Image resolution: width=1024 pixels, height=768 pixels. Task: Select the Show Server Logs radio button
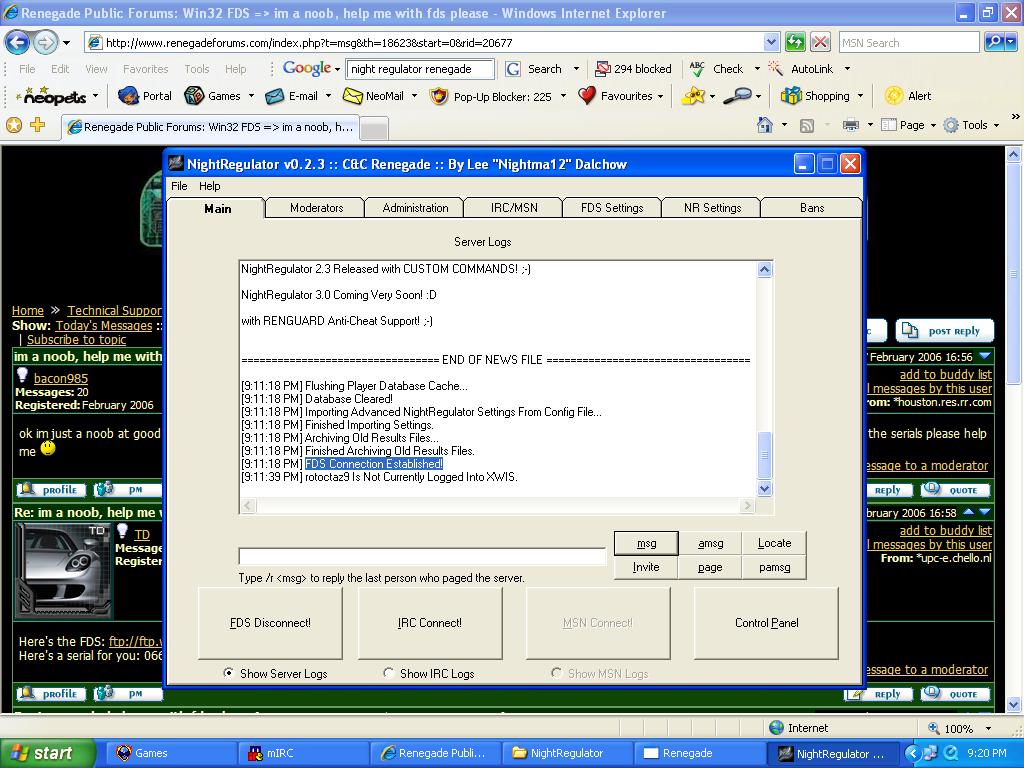point(229,673)
